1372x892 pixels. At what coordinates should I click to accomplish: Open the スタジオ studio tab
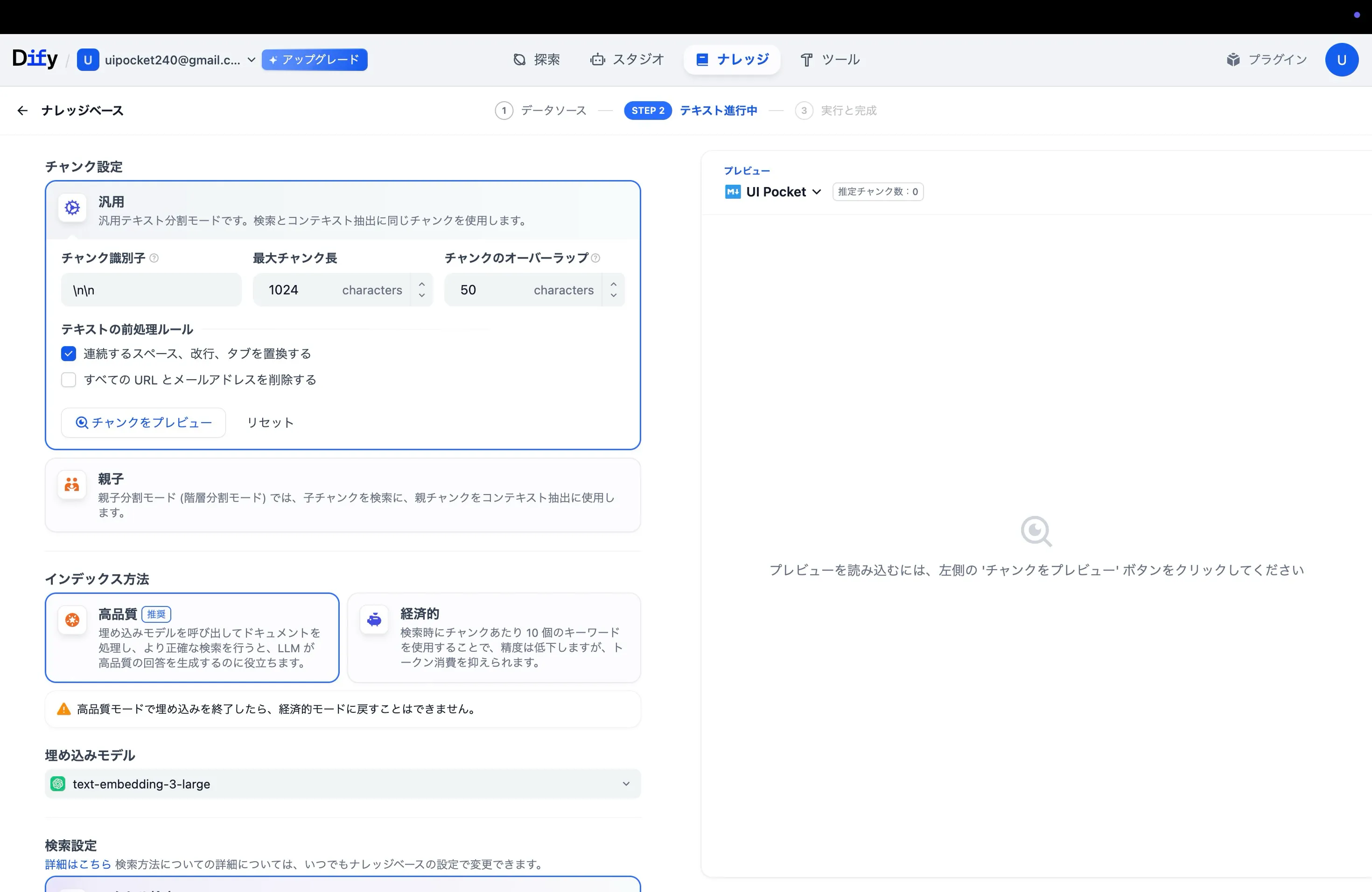(x=627, y=60)
